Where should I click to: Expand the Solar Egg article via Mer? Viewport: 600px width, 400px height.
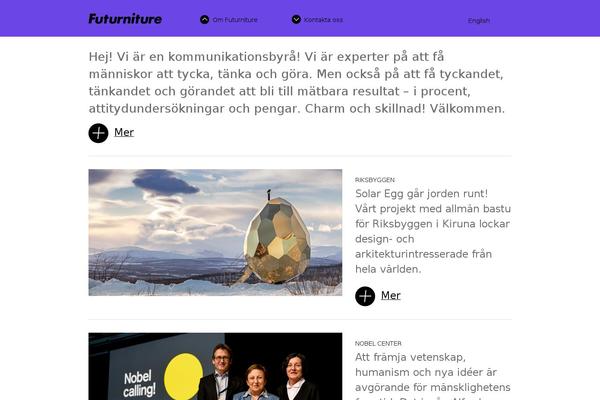coord(391,296)
